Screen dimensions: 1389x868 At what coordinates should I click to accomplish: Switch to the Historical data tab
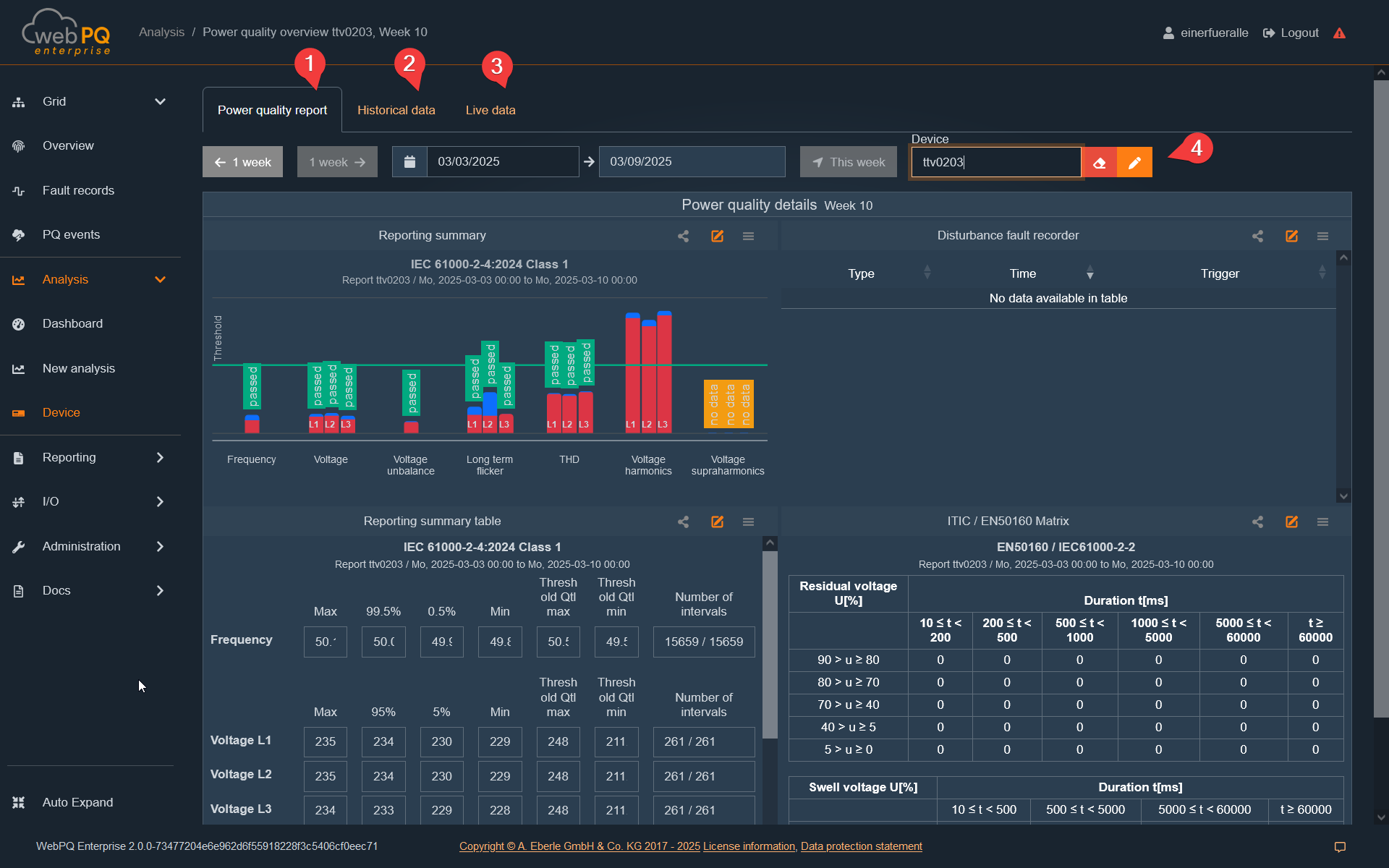coord(396,110)
